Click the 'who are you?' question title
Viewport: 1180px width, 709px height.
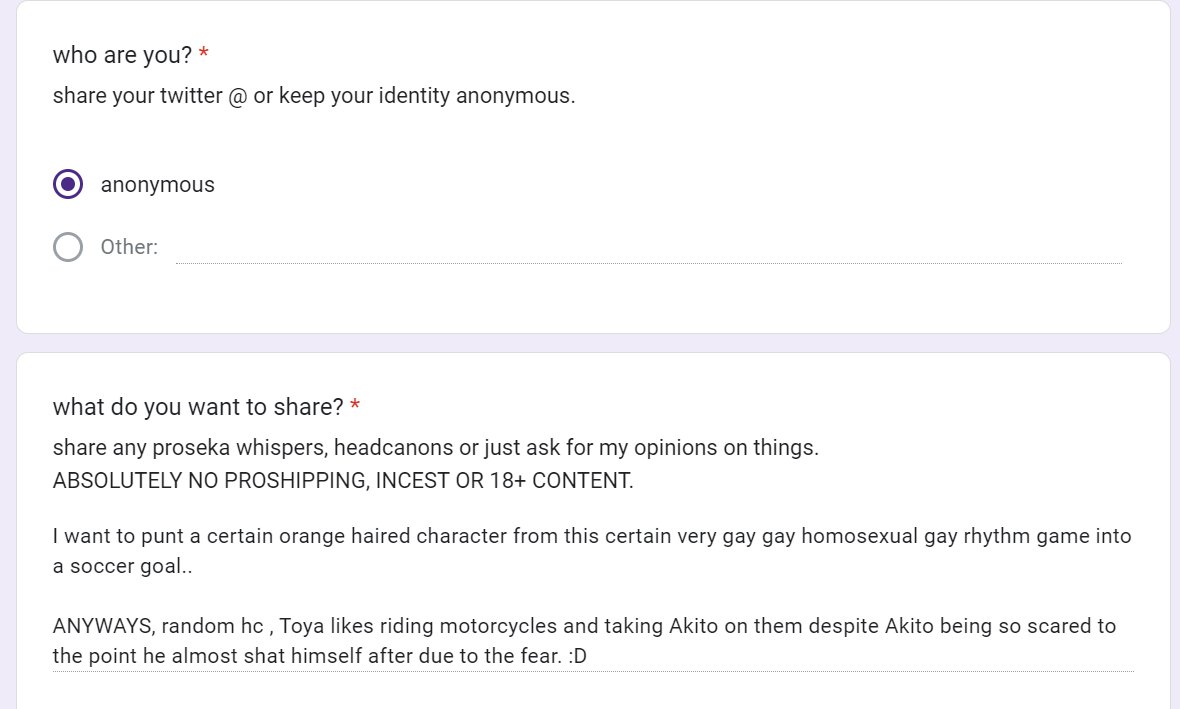(x=123, y=55)
